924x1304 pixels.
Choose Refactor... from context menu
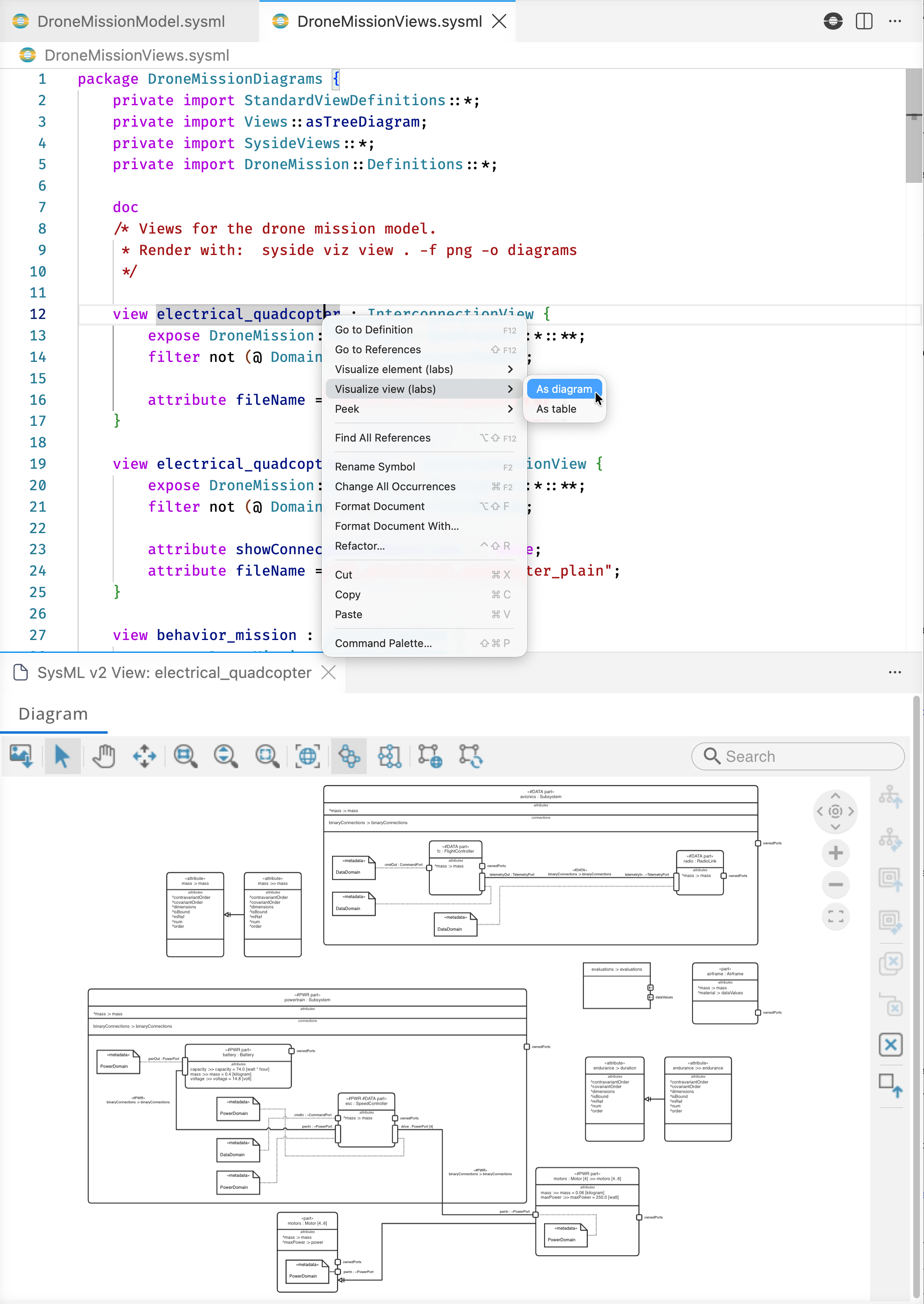tap(424, 546)
